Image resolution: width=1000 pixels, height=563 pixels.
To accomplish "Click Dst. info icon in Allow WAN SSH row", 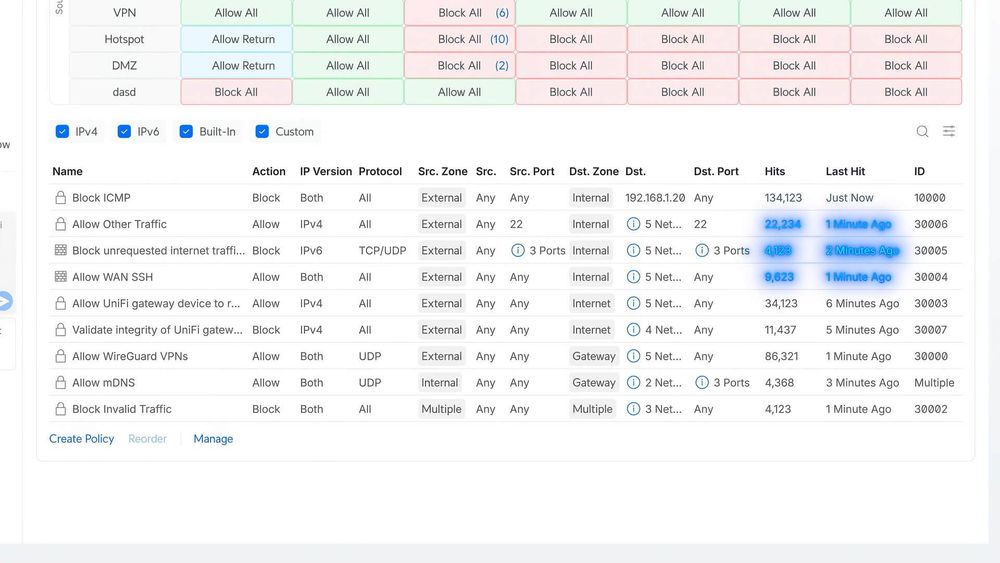I will click(633, 277).
